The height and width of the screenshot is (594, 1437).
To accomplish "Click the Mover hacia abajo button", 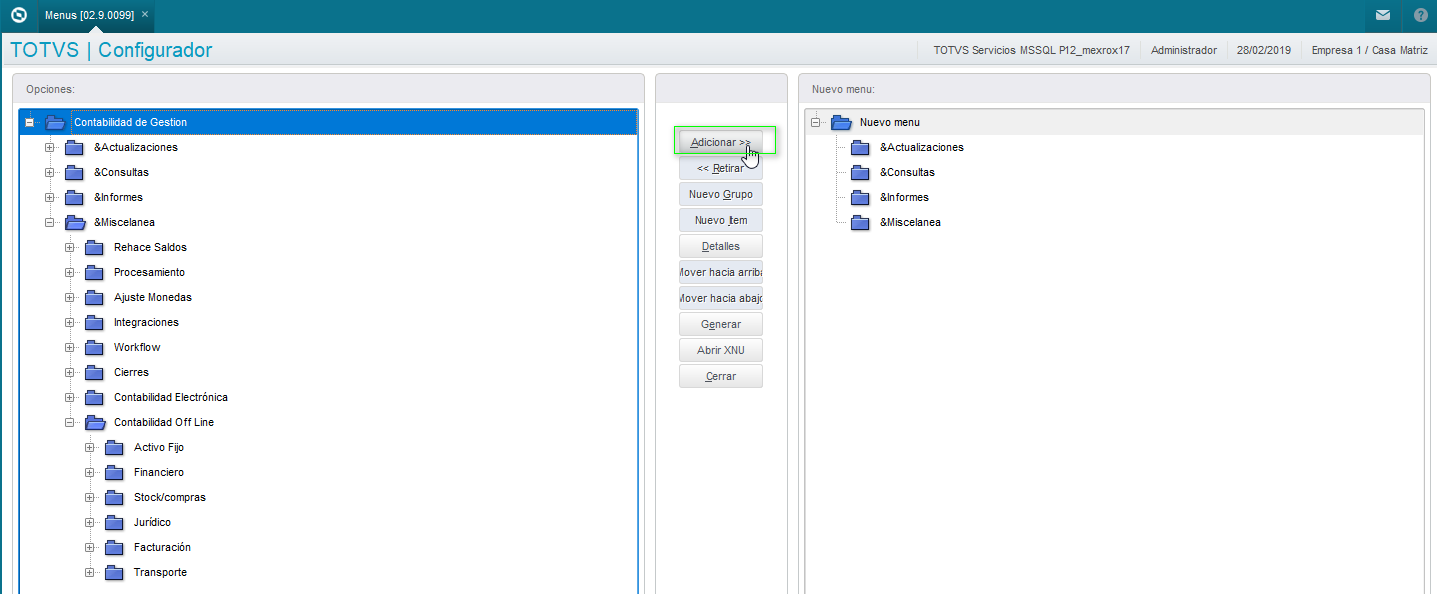I will (721, 298).
